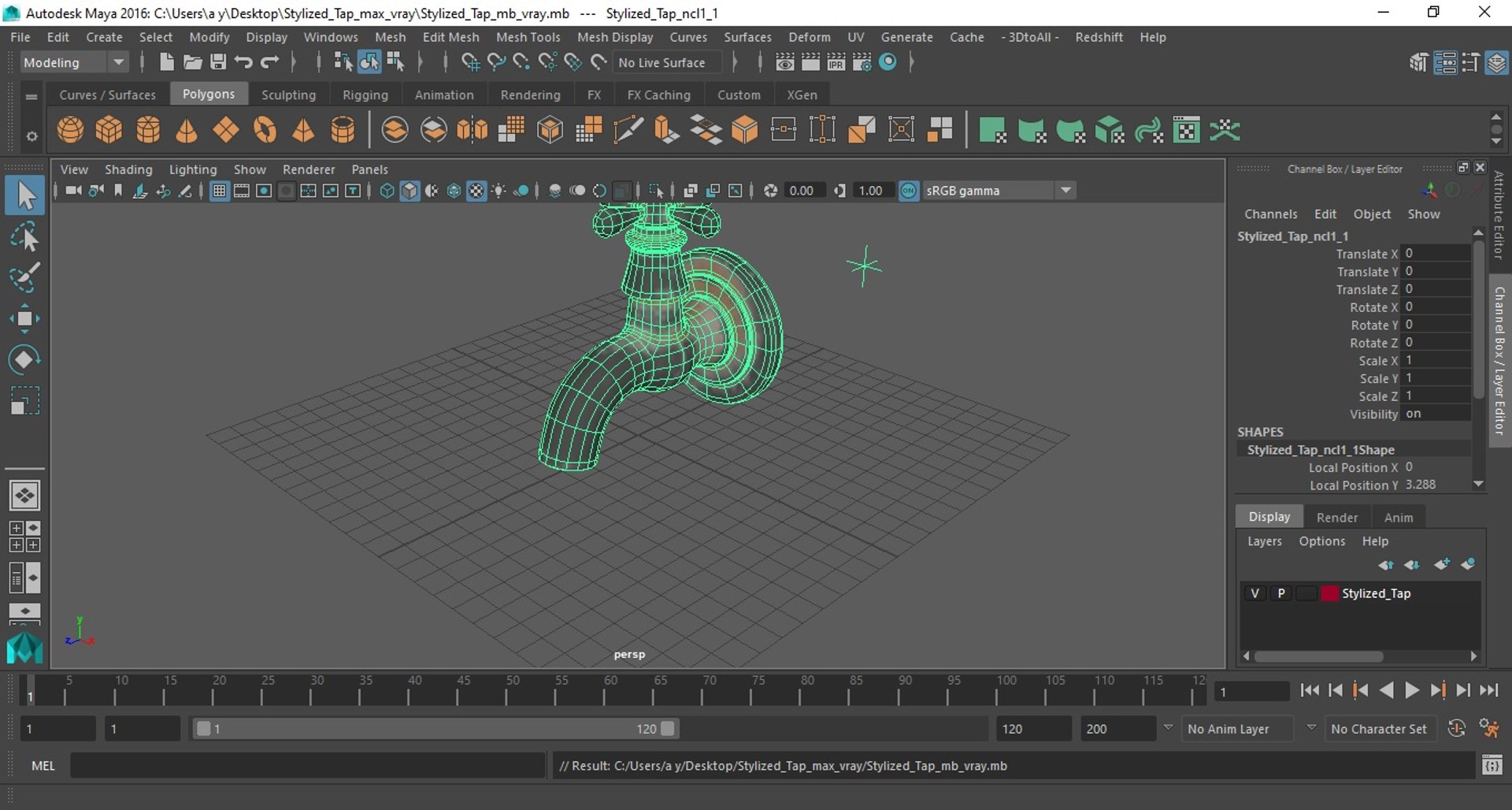The height and width of the screenshot is (810, 1512).
Task: Toggle viewport grid display icon
Action: click(x=219, y=191)
